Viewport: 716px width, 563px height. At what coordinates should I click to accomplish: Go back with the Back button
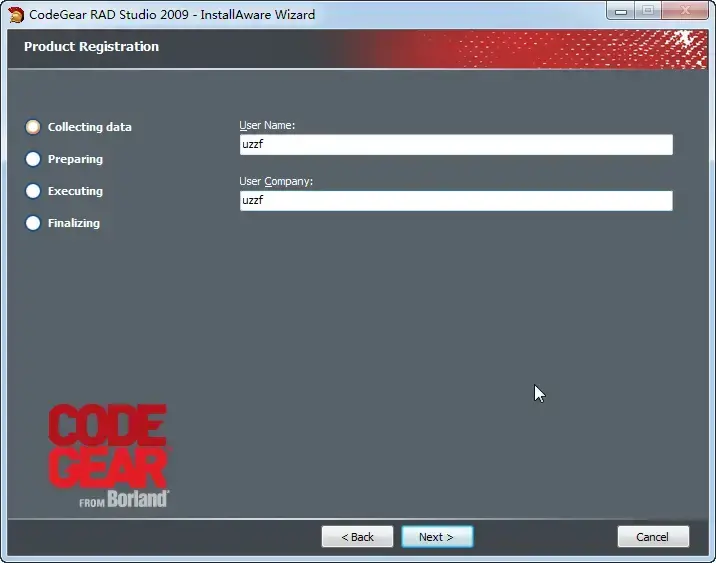tap(357, 537)
